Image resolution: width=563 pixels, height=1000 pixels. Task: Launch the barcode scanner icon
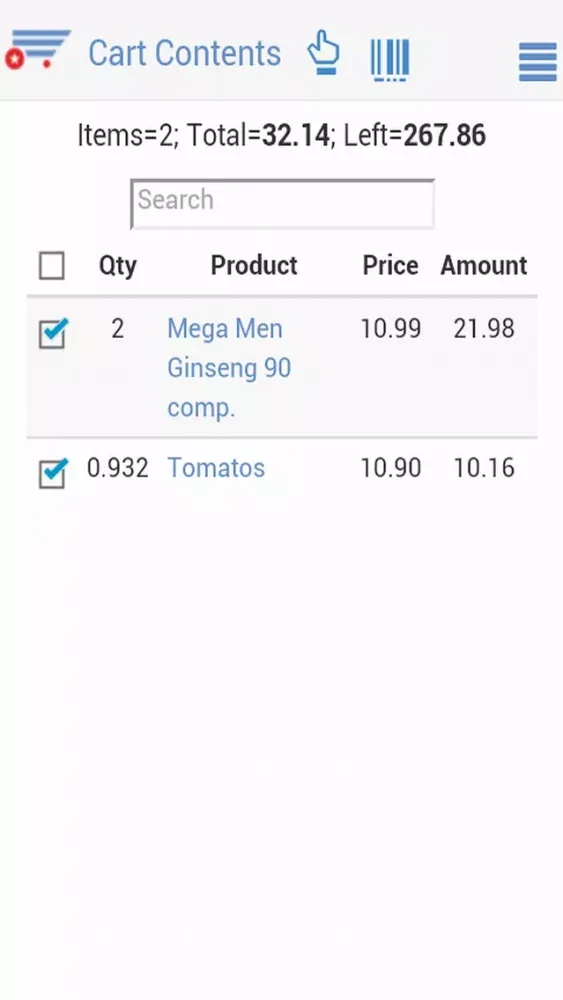coord(390,60)
